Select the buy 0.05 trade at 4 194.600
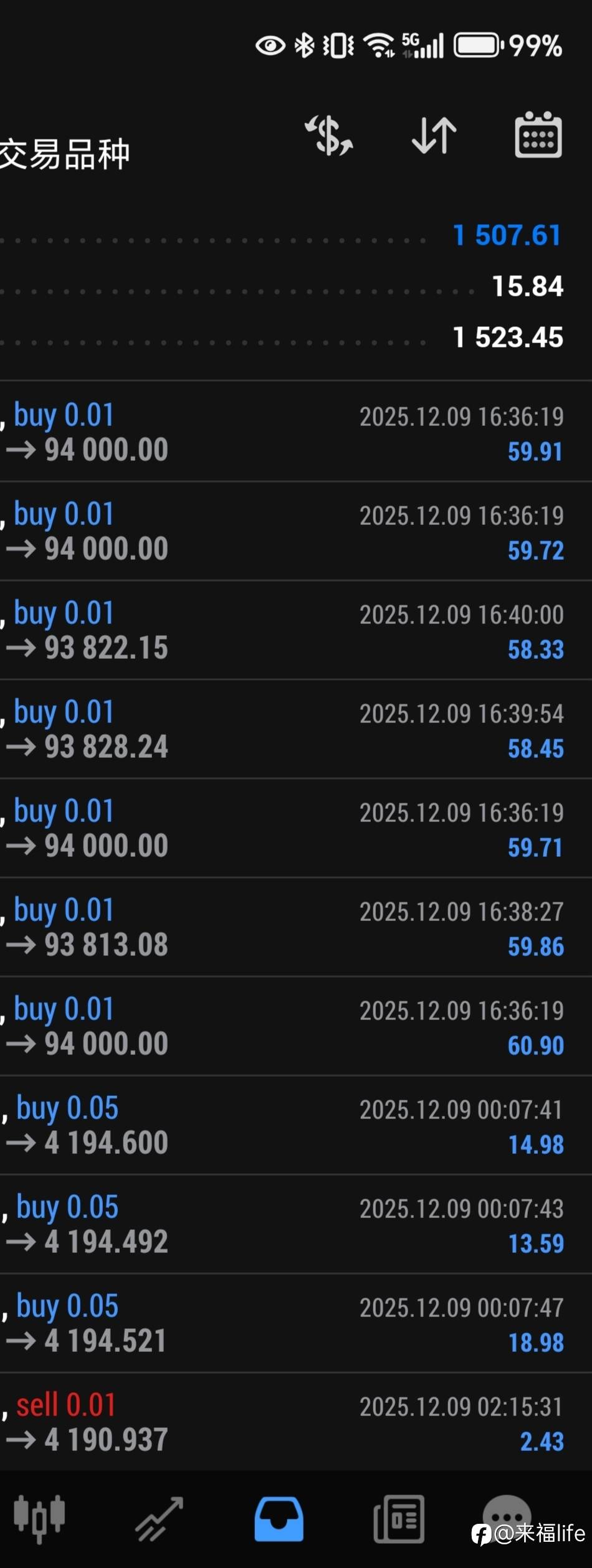The width and height of the screenshot is (592, 1568). pos(296,1125)
